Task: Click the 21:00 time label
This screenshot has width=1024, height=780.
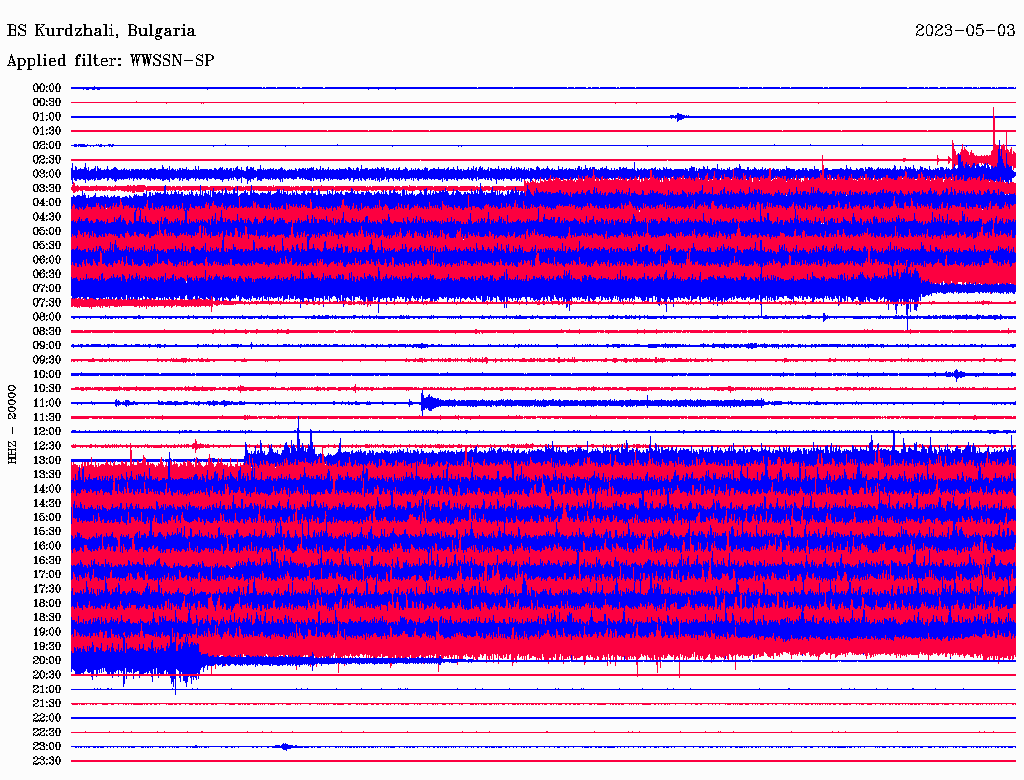Action: point(47,689)
